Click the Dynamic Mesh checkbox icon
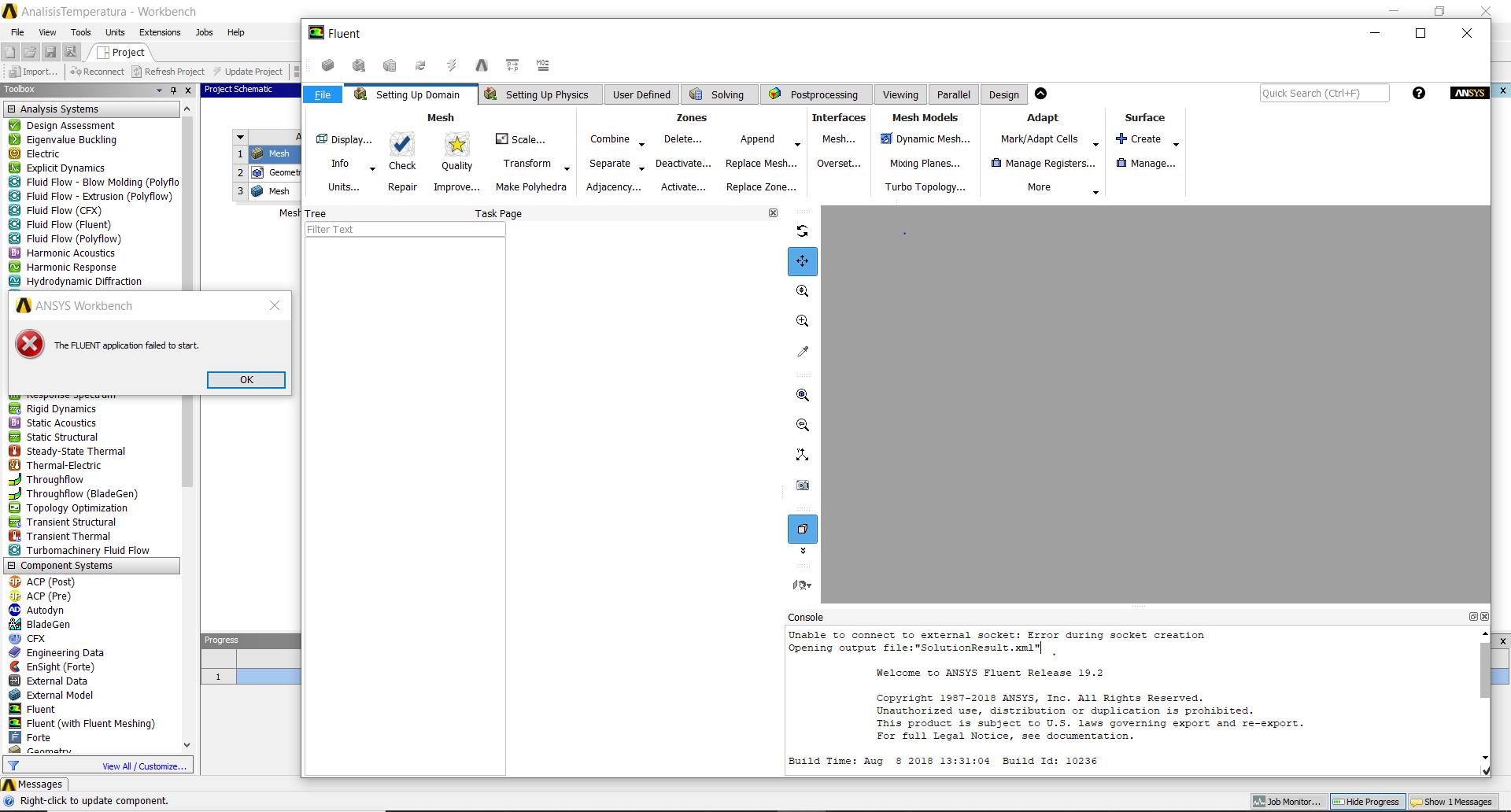Image resolution: width=1511 pixels, height=812 pixels. point(886,139)
